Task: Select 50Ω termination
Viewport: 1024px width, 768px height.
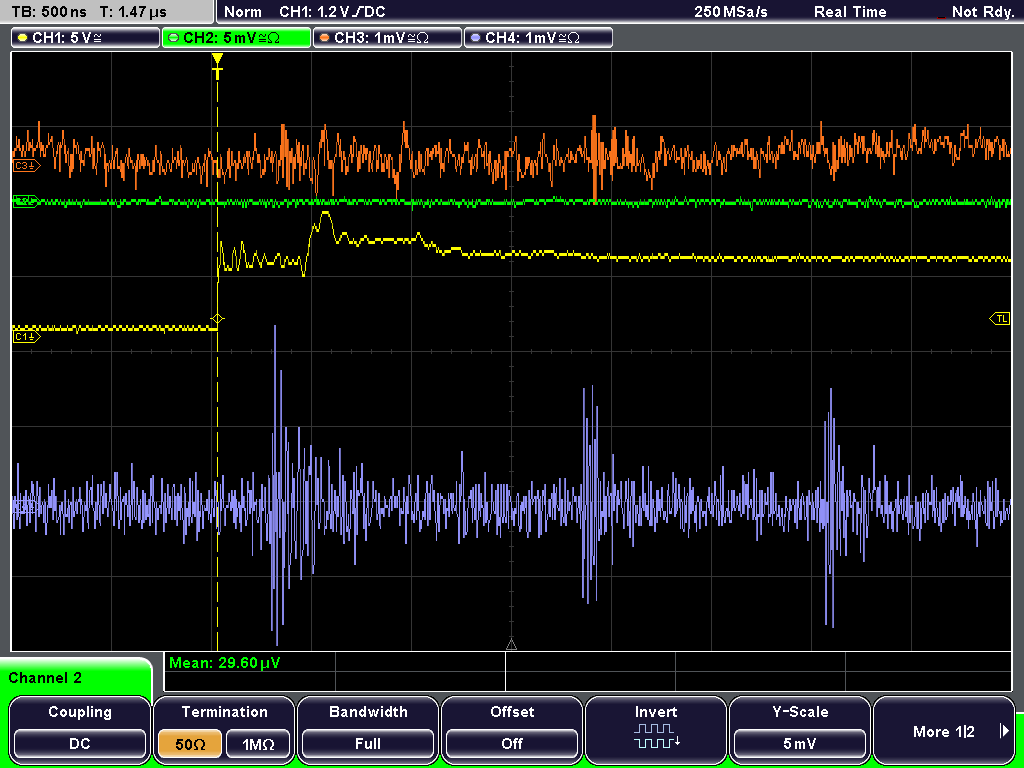Action: tap(190, 744)
